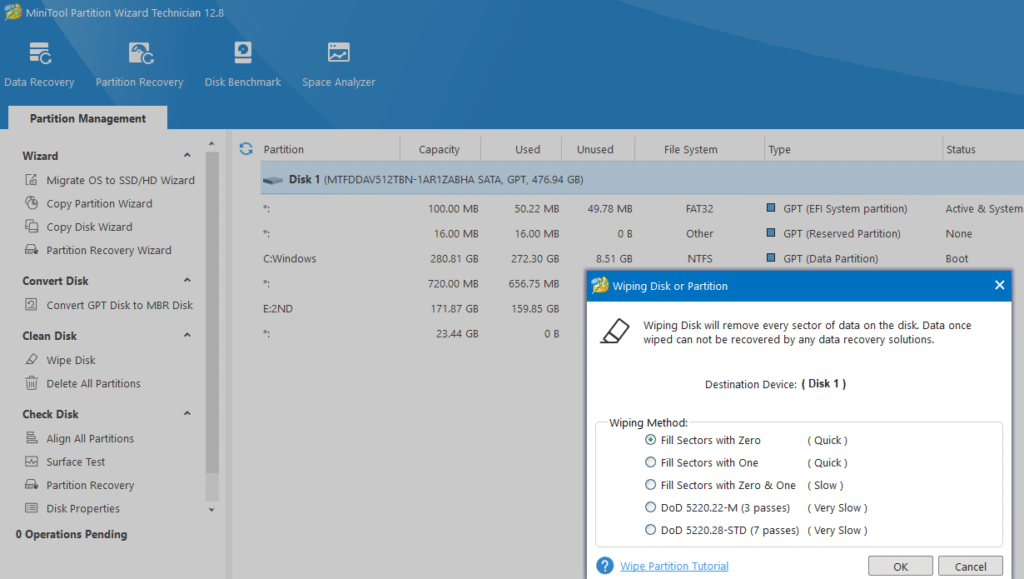The height and width of the screenshot is (579, 1024).
Task: Sort by the Unused column header
Action: pos(595,149)
